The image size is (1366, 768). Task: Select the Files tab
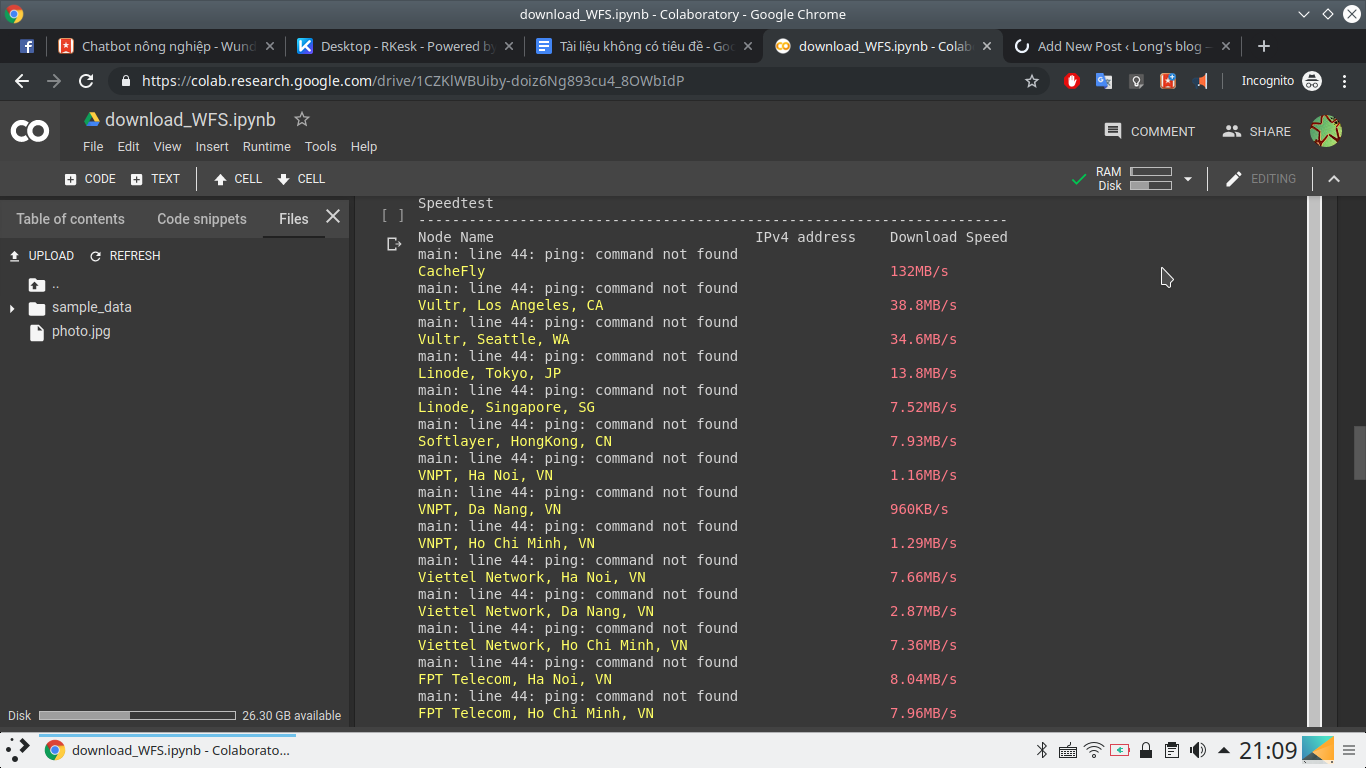point(293,219)
